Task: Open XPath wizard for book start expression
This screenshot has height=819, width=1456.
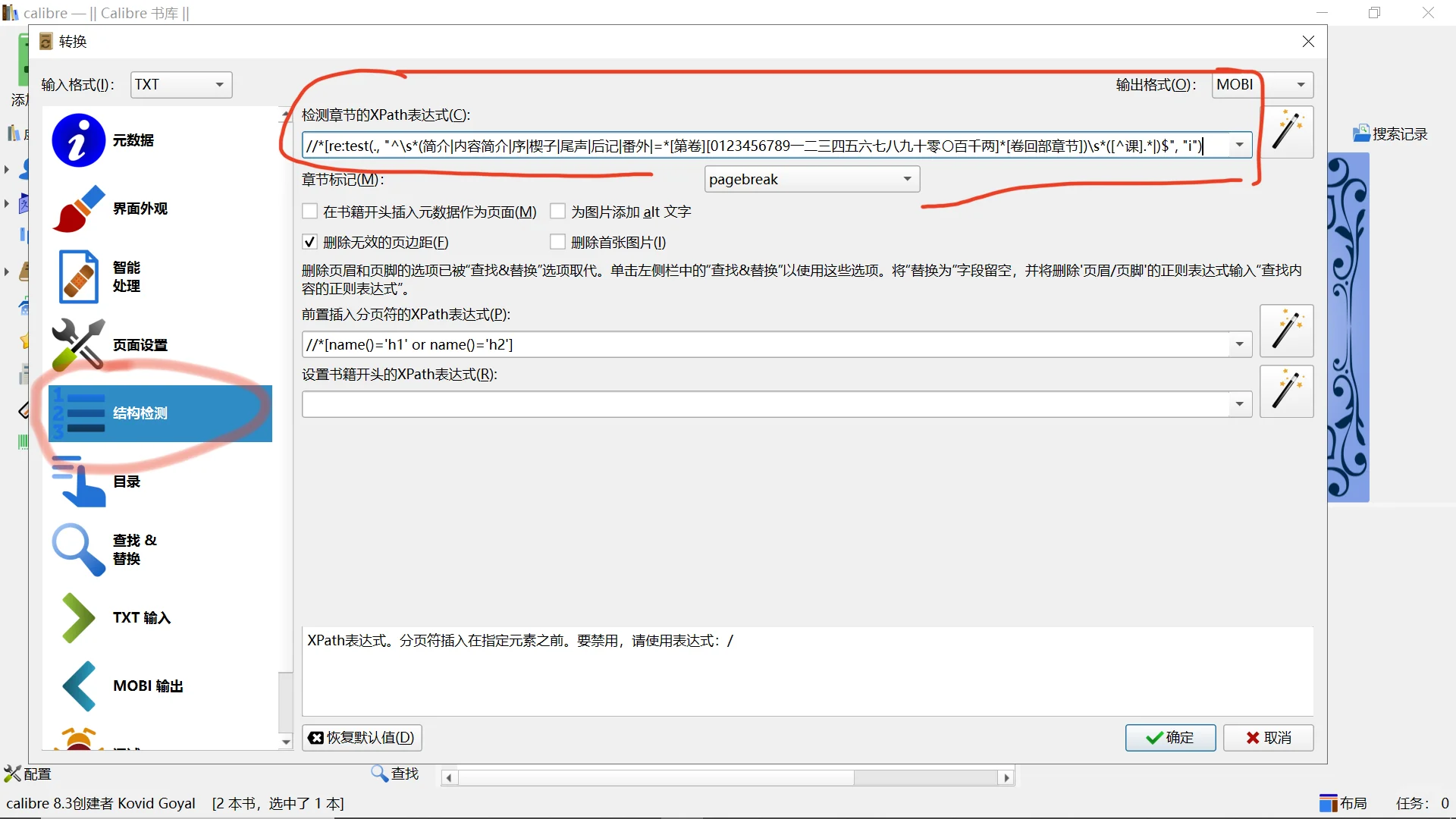Action: click(x=1287, y=391)
